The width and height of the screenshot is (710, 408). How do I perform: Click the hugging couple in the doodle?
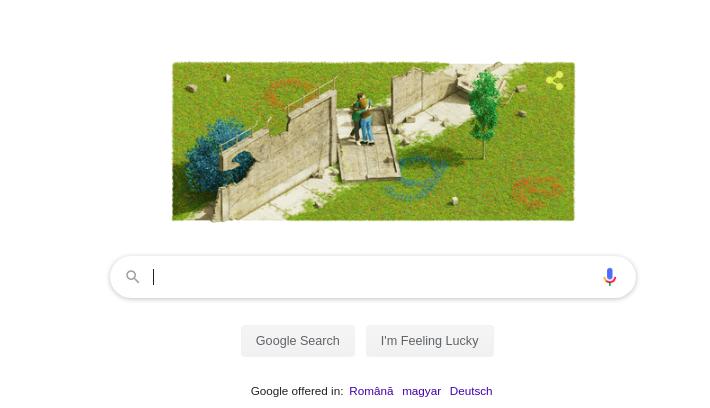click(363, 119)
